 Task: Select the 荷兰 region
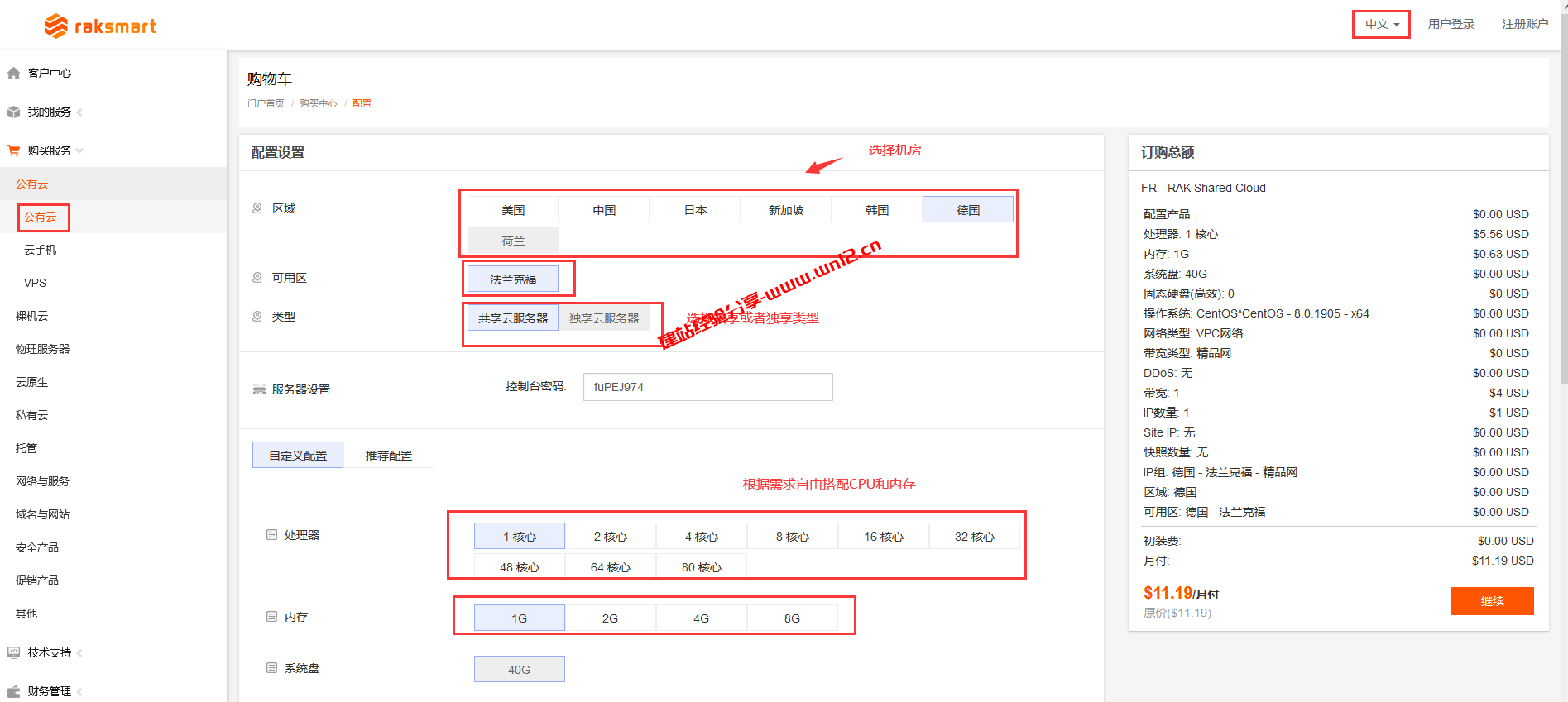click(513, 241)
